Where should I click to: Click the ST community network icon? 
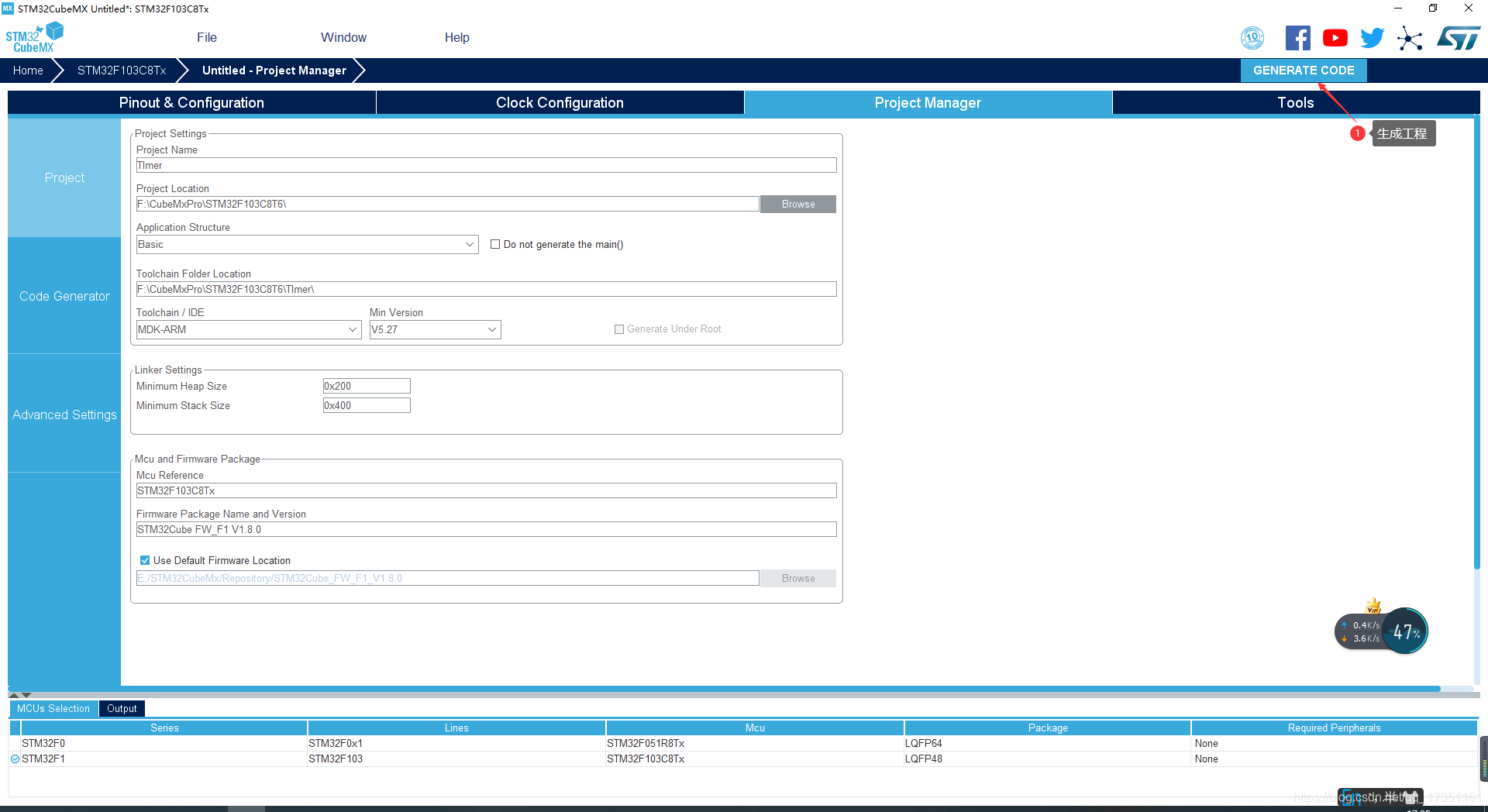(x=1410, y=38)
